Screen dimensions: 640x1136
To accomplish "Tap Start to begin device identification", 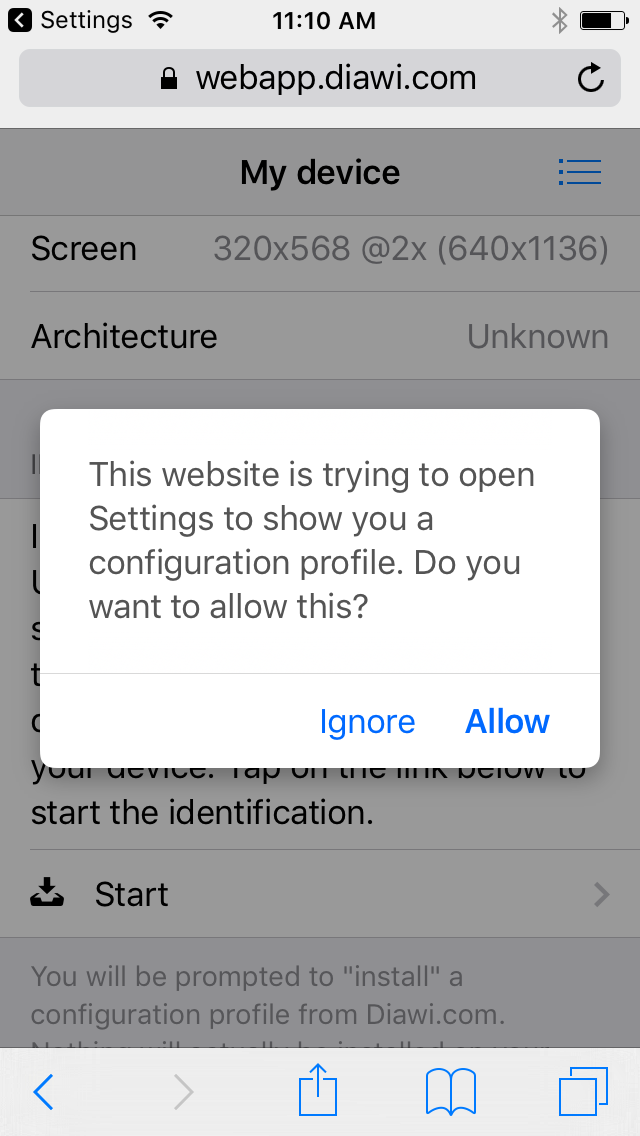I will 131,893.
